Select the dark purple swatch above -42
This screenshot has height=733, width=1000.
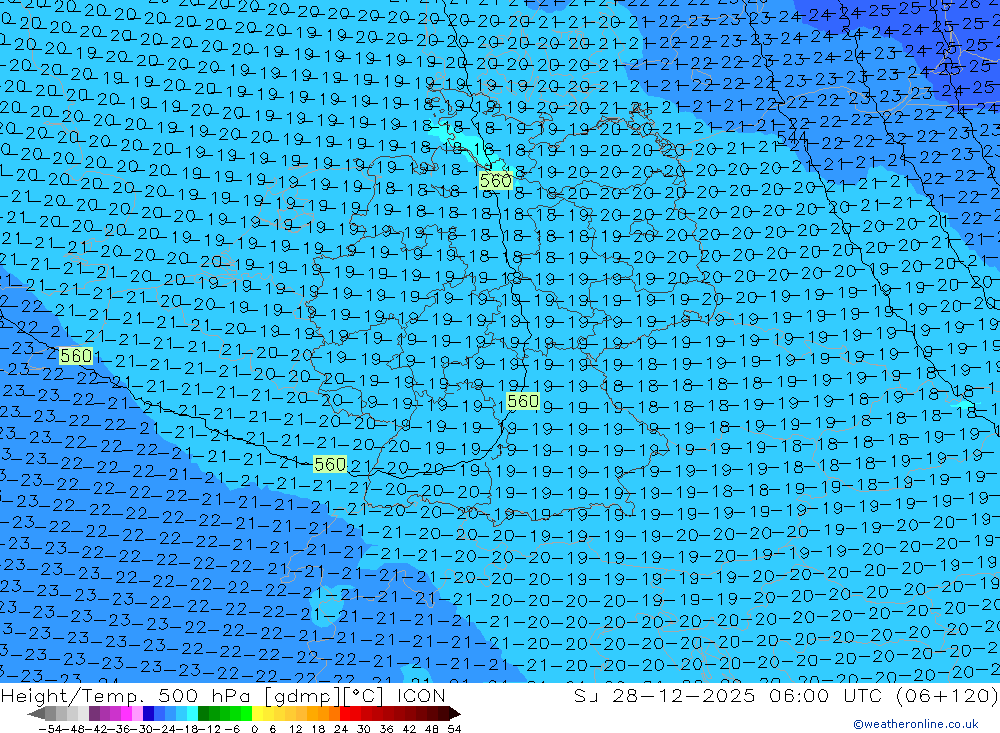pyautogui.click(x=94, y=714)
